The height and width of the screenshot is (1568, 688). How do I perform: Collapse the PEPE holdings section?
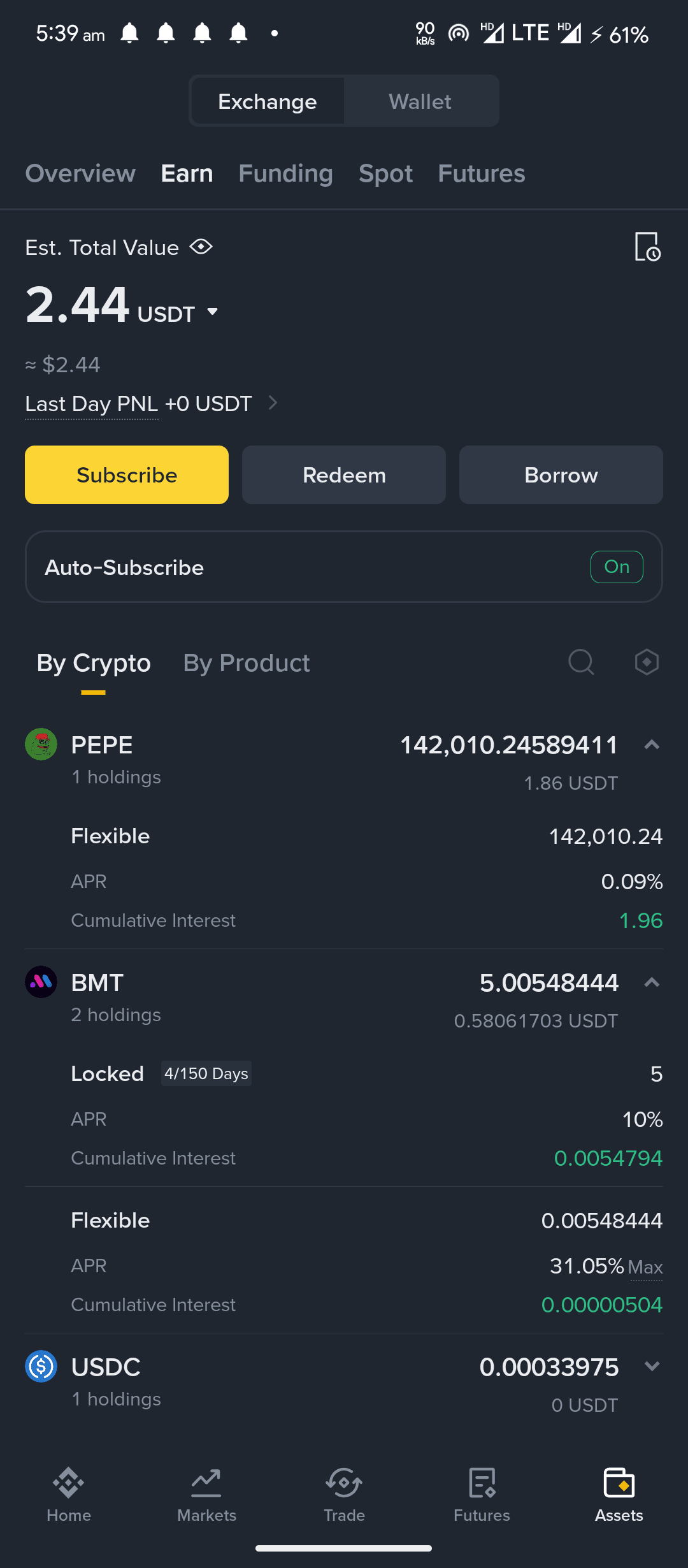pyautogui.click(x=652, y=744)
